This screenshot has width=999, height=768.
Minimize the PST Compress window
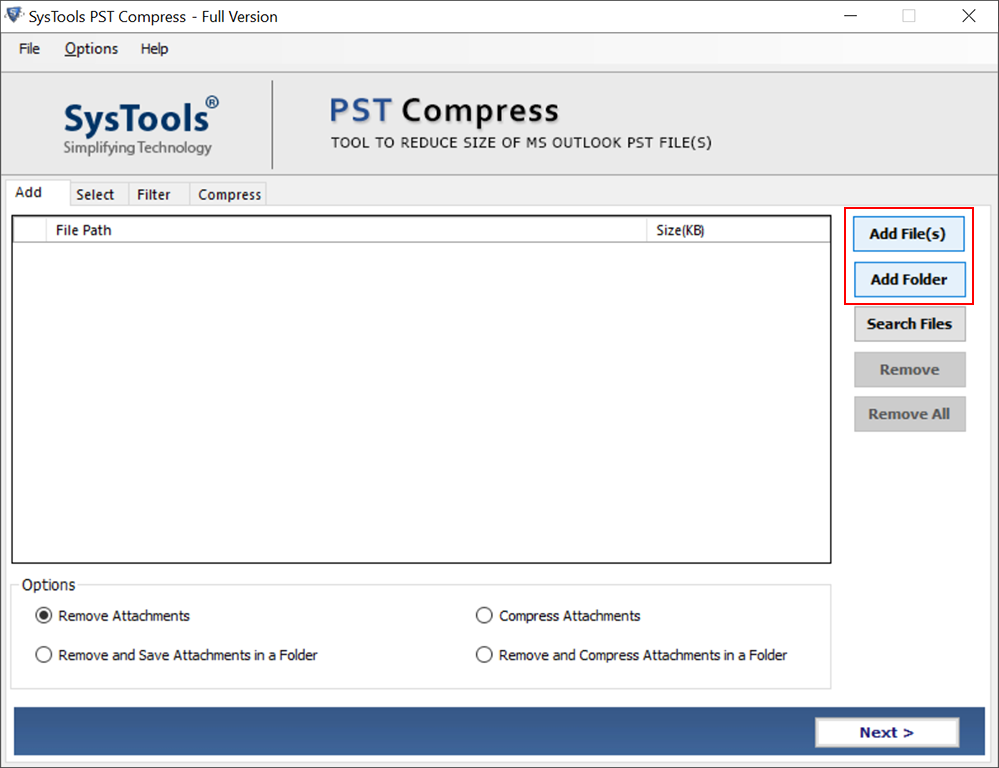pyautogui.click(x=851, y=16)
